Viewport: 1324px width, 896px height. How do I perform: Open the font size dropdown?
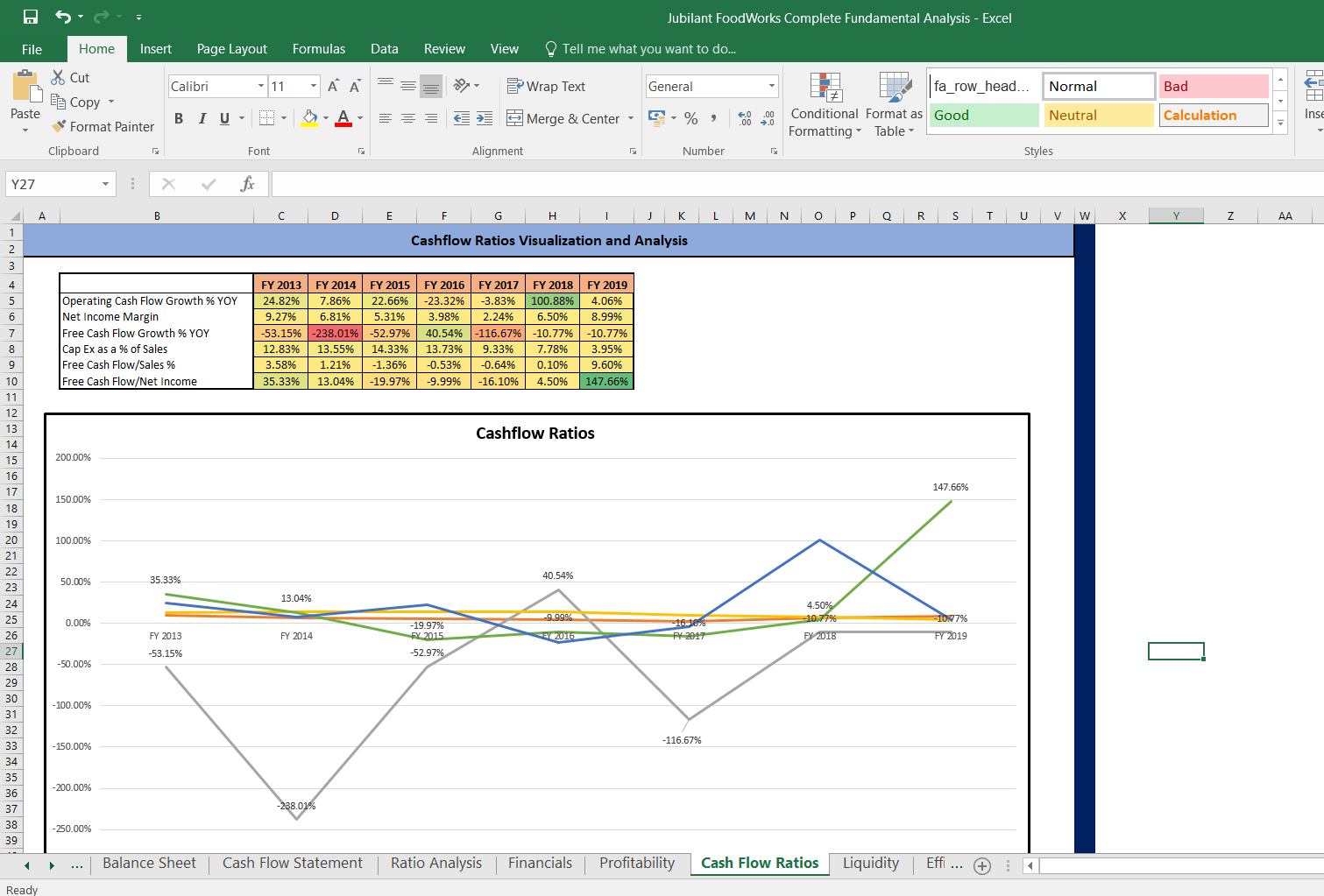(x=314, y=86)
